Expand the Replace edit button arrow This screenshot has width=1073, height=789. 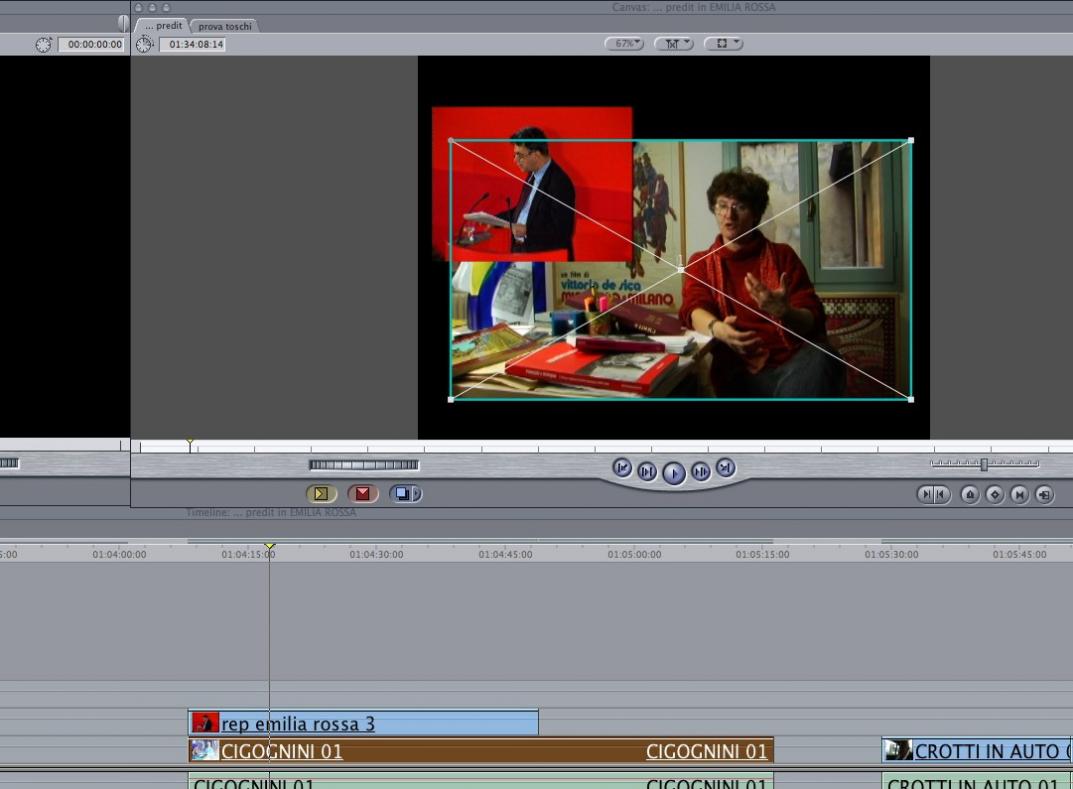[417, 493]
